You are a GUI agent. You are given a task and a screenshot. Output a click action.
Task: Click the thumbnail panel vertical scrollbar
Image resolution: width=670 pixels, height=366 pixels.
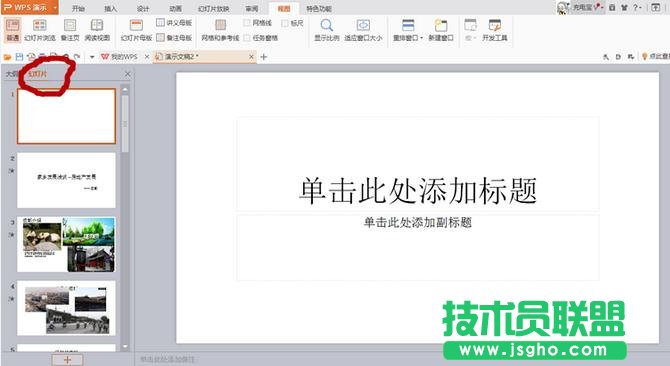[x=125, y=124]
